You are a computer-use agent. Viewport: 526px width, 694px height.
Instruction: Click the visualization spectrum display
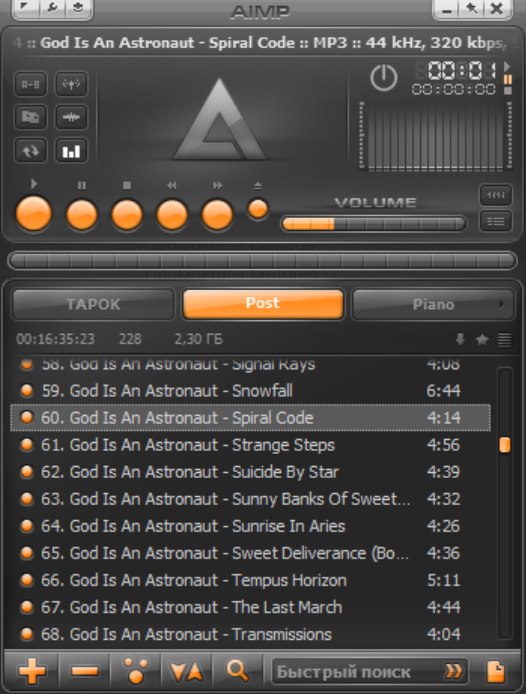[436, 135]
